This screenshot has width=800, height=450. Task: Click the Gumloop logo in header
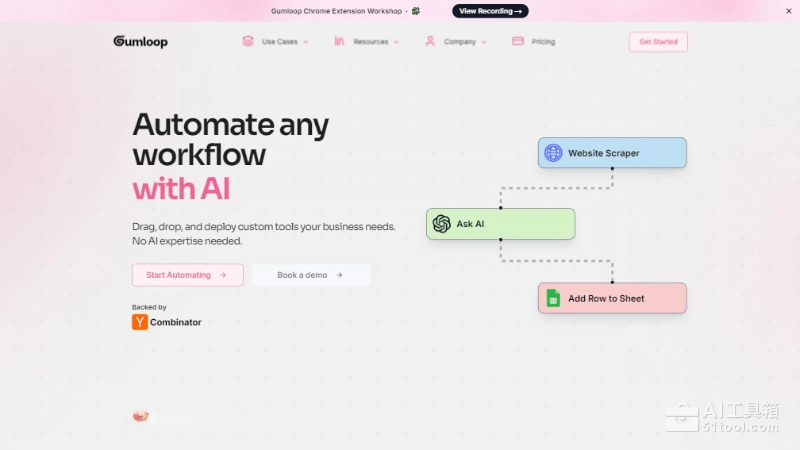(140, 42)
